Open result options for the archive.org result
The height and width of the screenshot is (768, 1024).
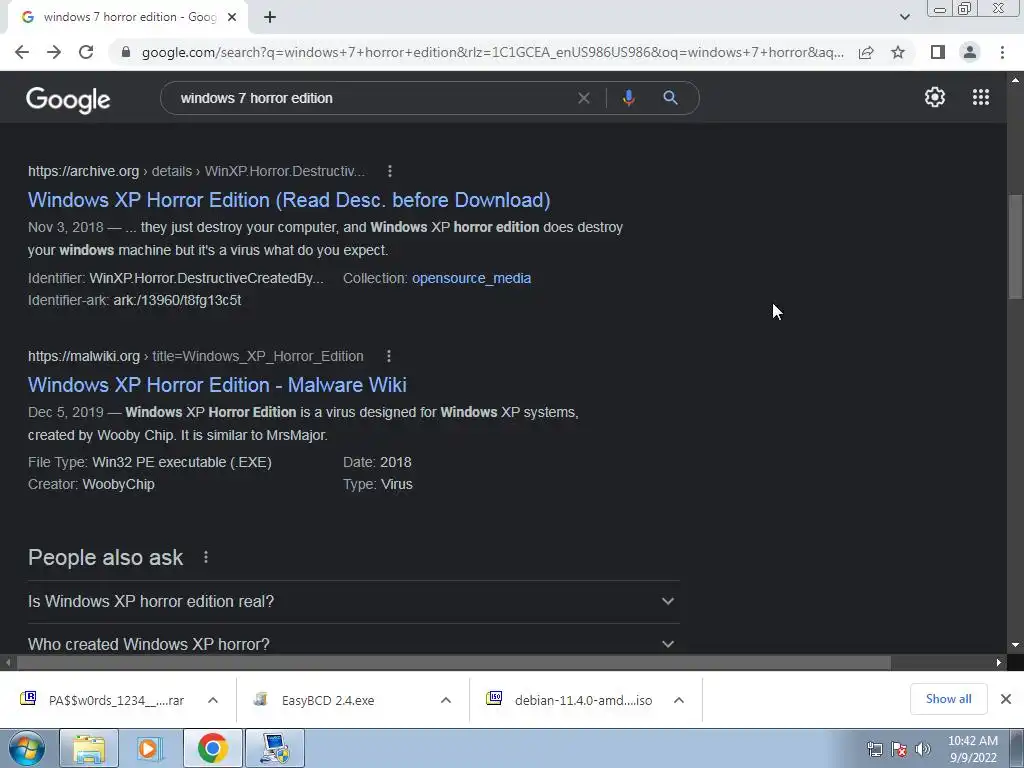[390, 171]
